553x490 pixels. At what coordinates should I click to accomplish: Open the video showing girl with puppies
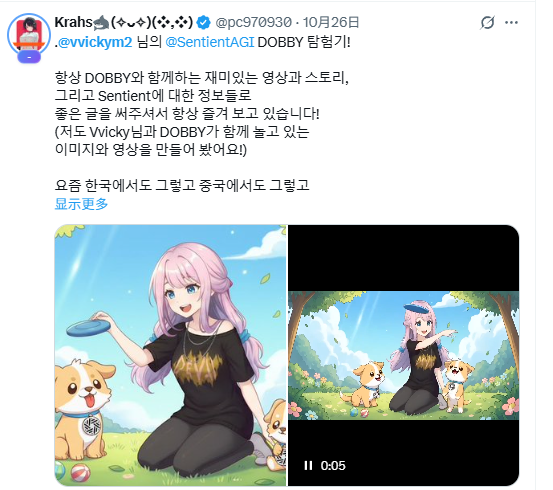[x=403, y=355]
